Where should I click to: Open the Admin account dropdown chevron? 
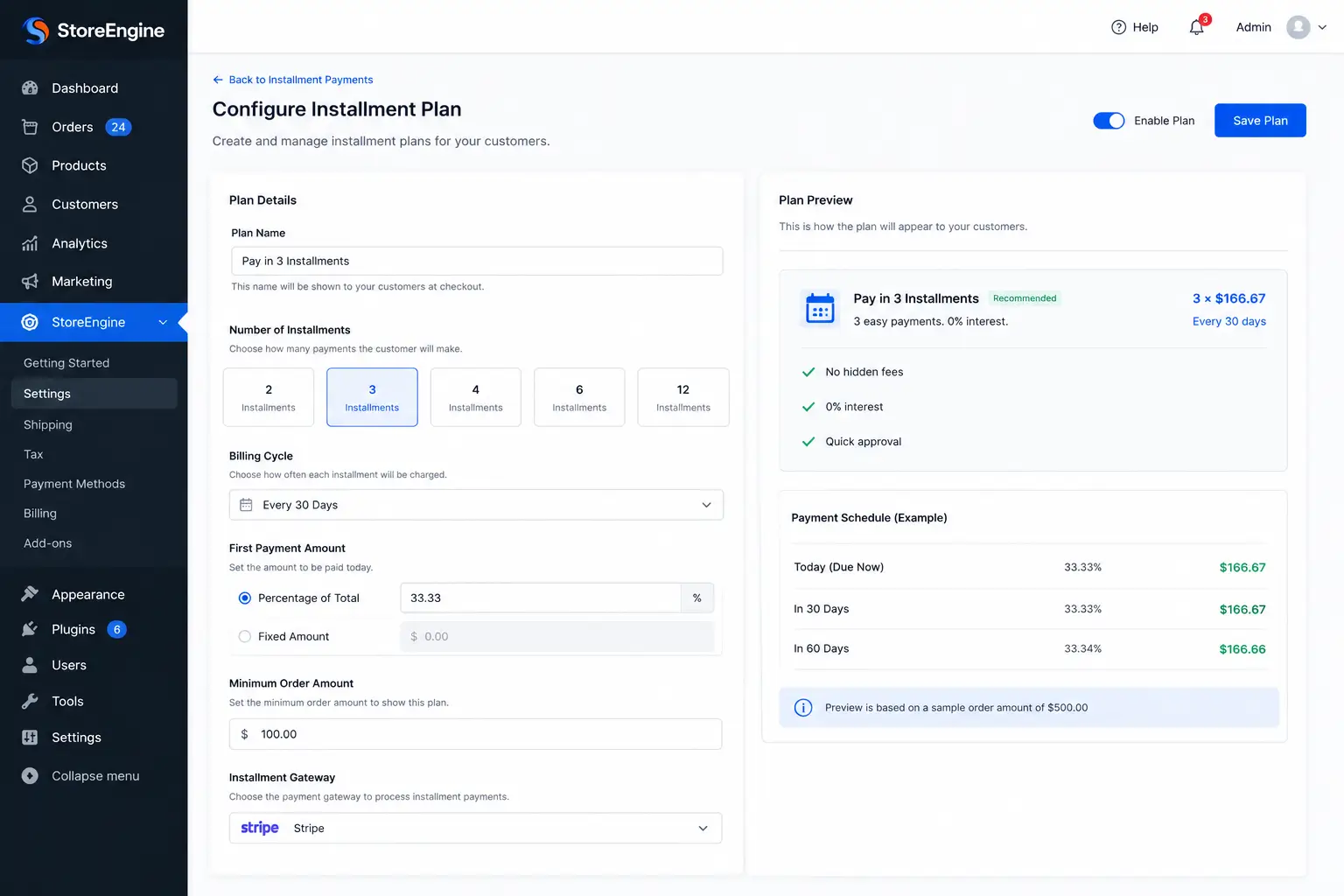point(1322,27)
